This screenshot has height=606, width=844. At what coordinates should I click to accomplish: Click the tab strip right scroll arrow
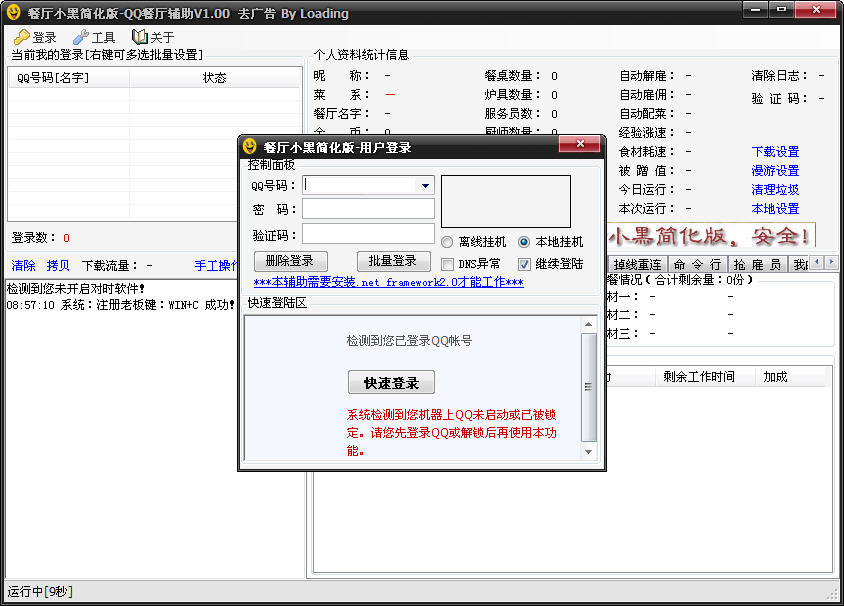832,262
